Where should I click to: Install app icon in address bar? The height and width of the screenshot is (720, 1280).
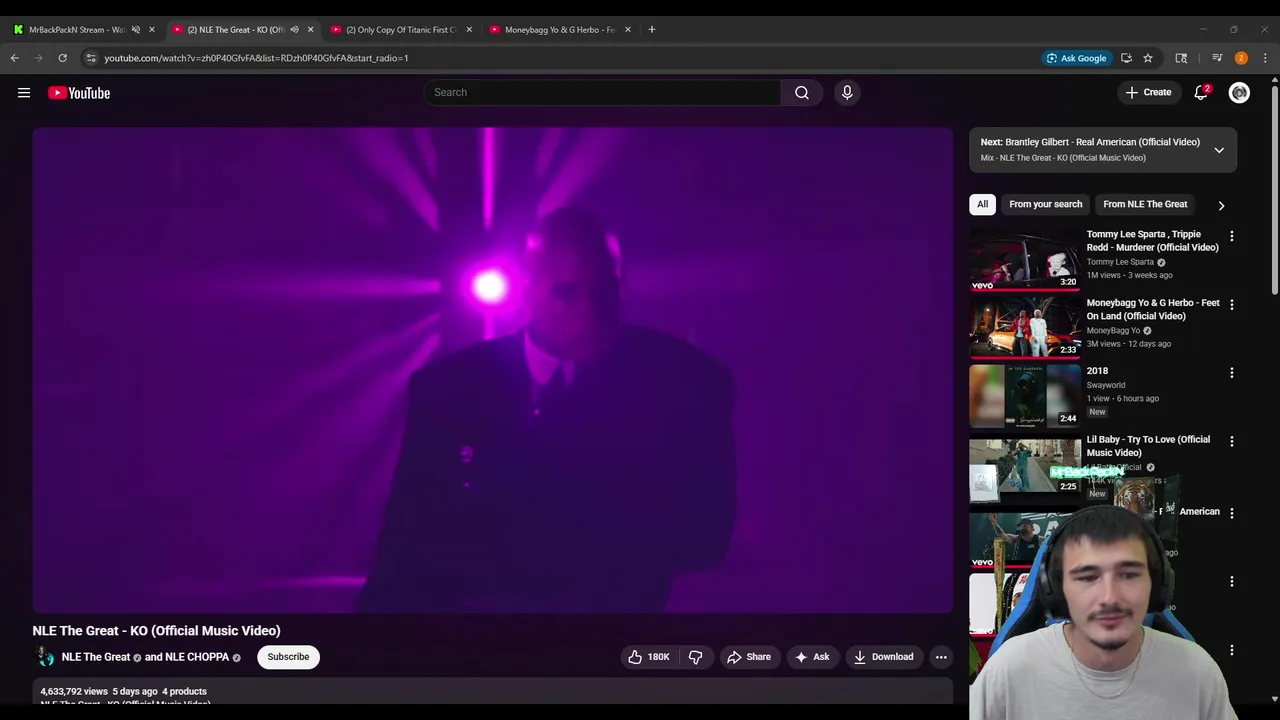pos(1126,58)
